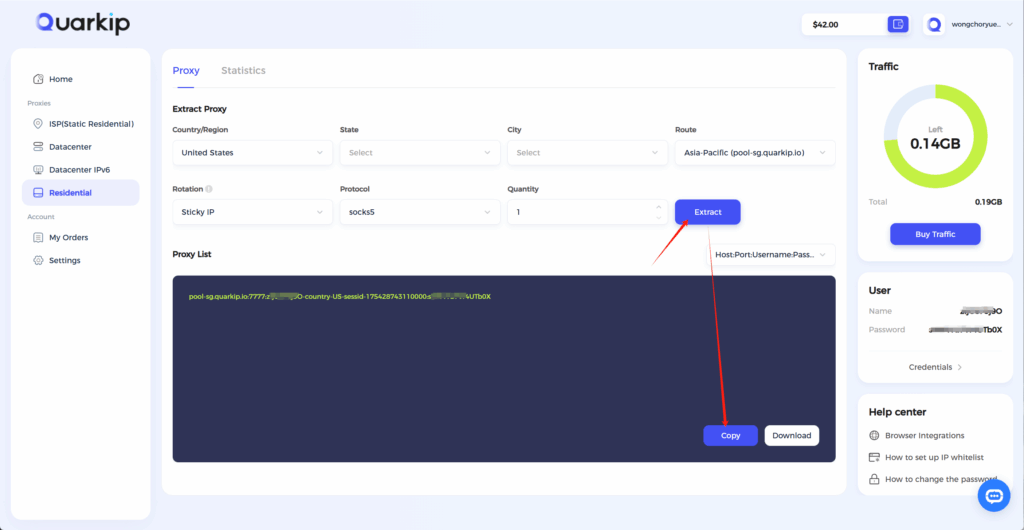Open the Rotation Sticky IP dropdown
The height and width of the screenshot is (530, 1024).
coord(252,212)
